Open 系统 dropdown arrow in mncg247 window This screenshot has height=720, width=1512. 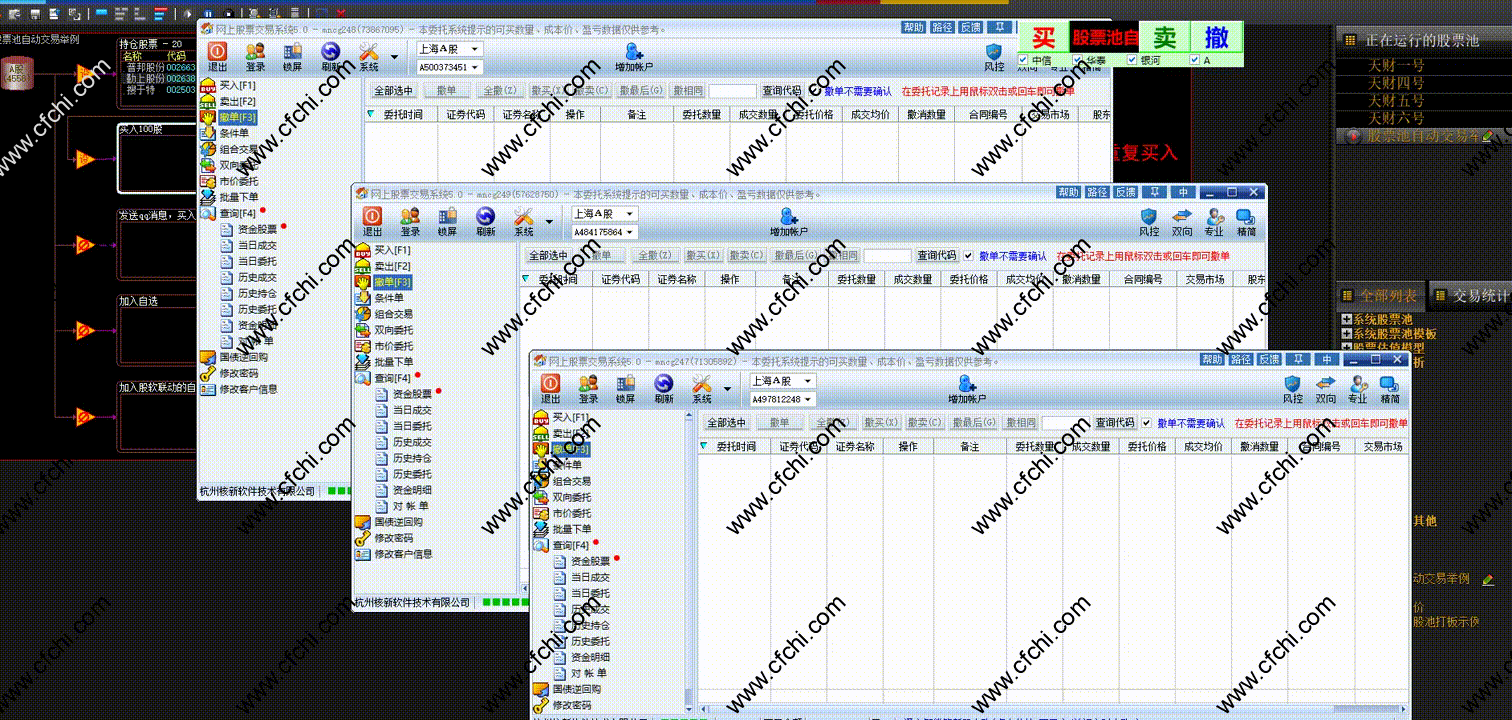[727, 387]
